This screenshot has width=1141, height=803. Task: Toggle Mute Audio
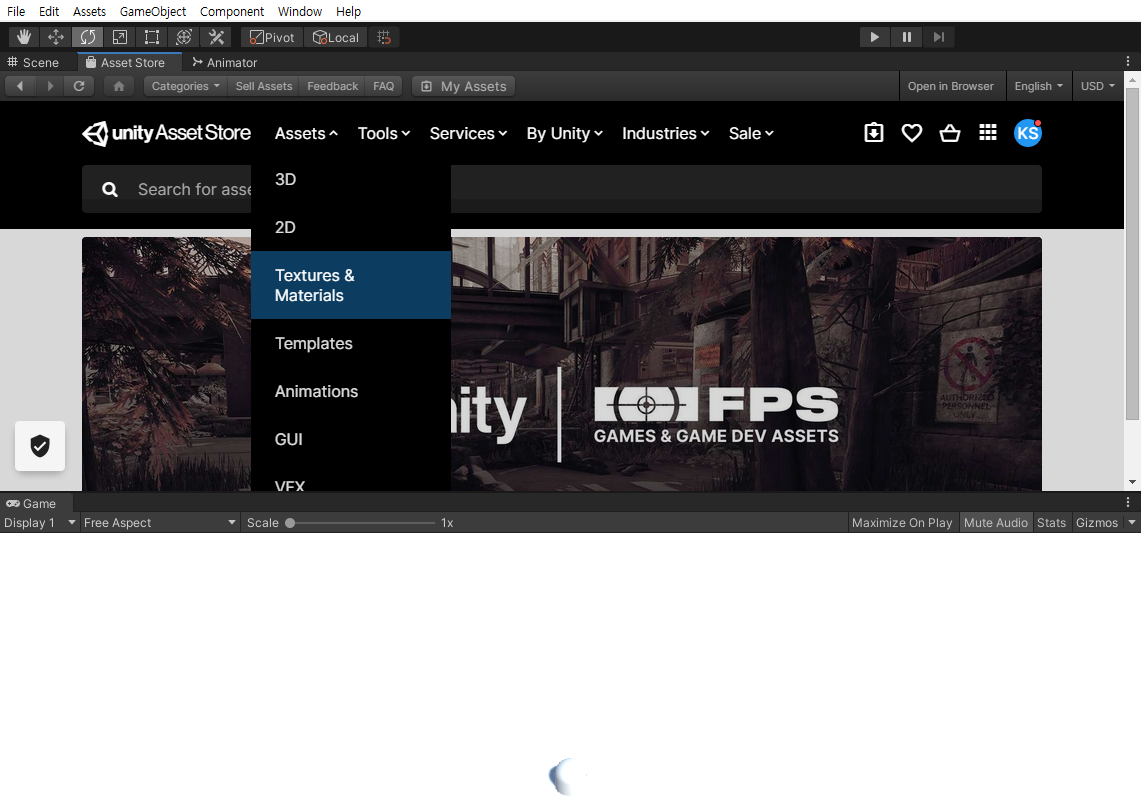995,522
